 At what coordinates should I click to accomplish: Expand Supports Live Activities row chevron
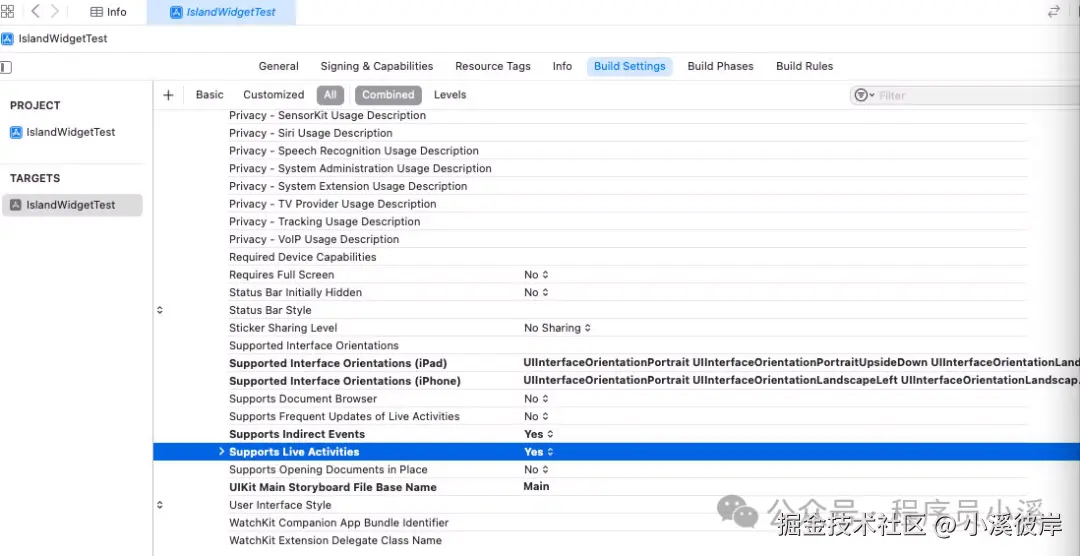pyautogui.click(x=221, y=451)
